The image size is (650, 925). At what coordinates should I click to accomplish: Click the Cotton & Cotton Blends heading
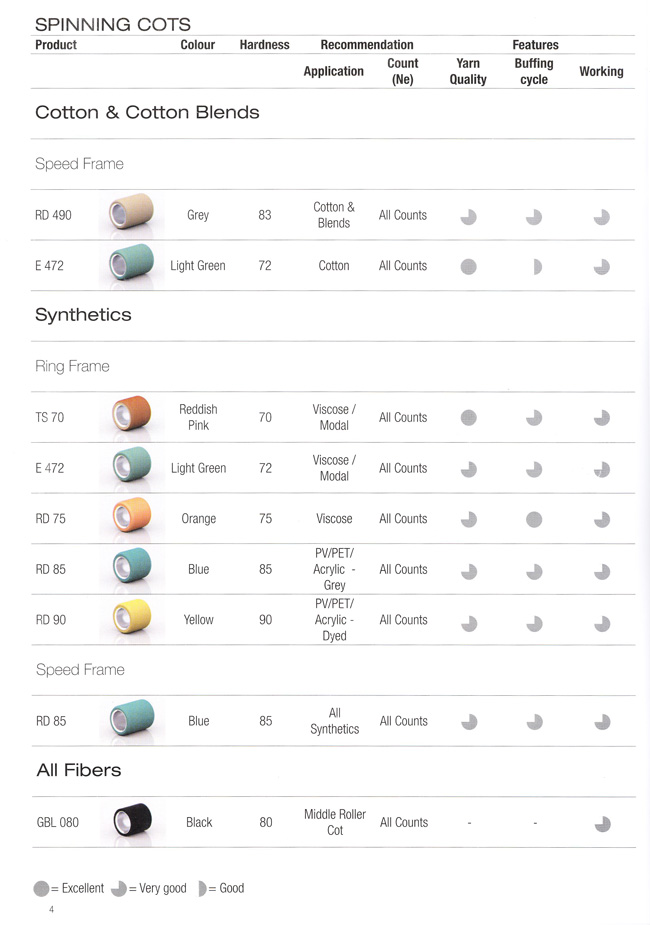[x=147, y=112]
